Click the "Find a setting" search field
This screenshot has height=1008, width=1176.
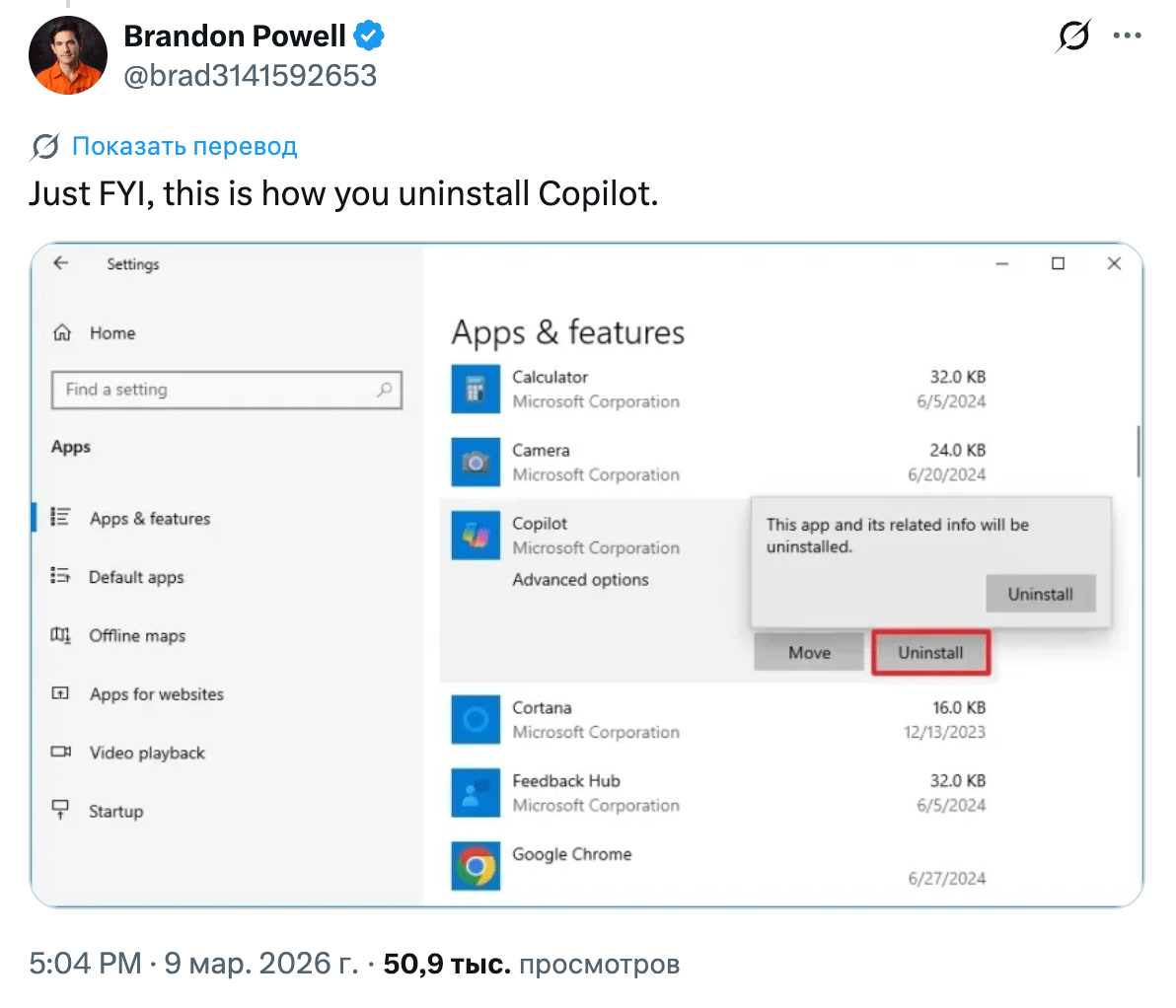(217, 390)
